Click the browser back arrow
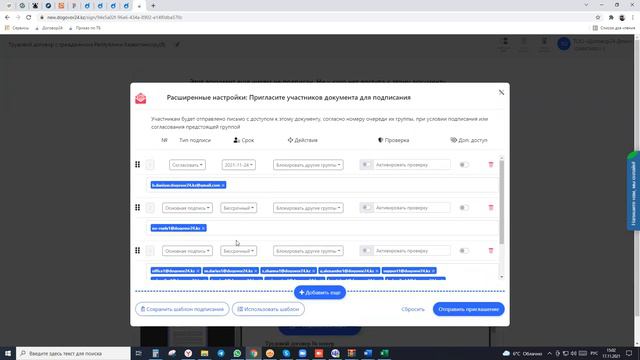This screenshot has height=360, width=640. coord(7,18)
